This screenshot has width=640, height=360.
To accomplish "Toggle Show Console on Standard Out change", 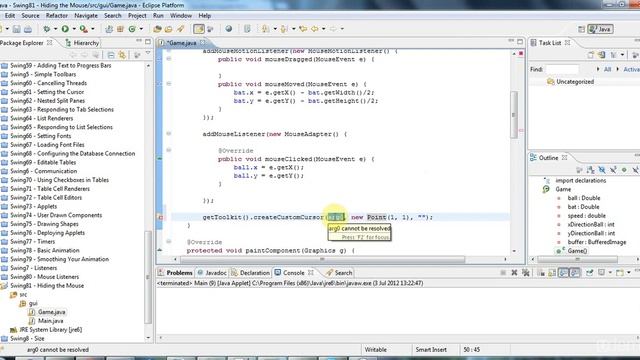I will 563,273.
